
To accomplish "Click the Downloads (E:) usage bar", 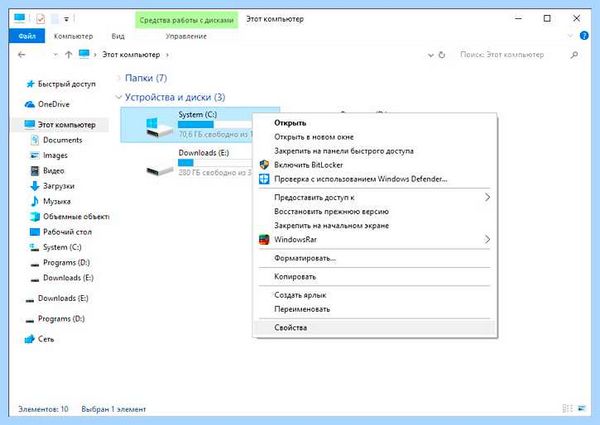I will [215, 163].
